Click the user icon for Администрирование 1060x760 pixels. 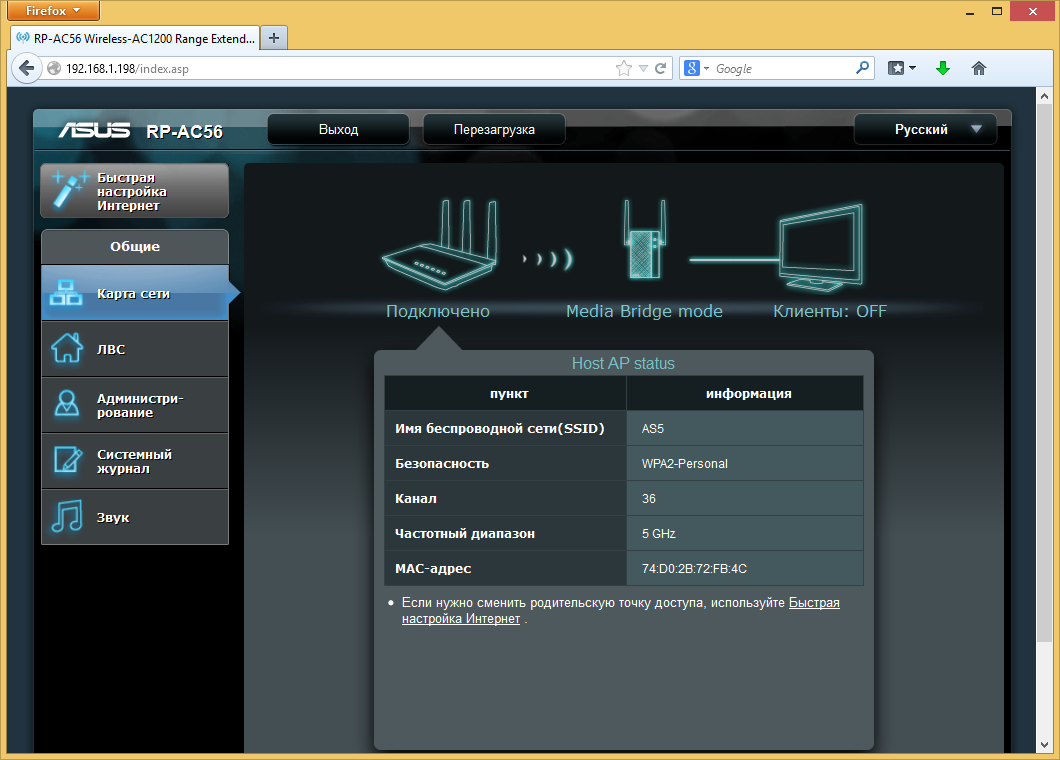pos(67,404)
